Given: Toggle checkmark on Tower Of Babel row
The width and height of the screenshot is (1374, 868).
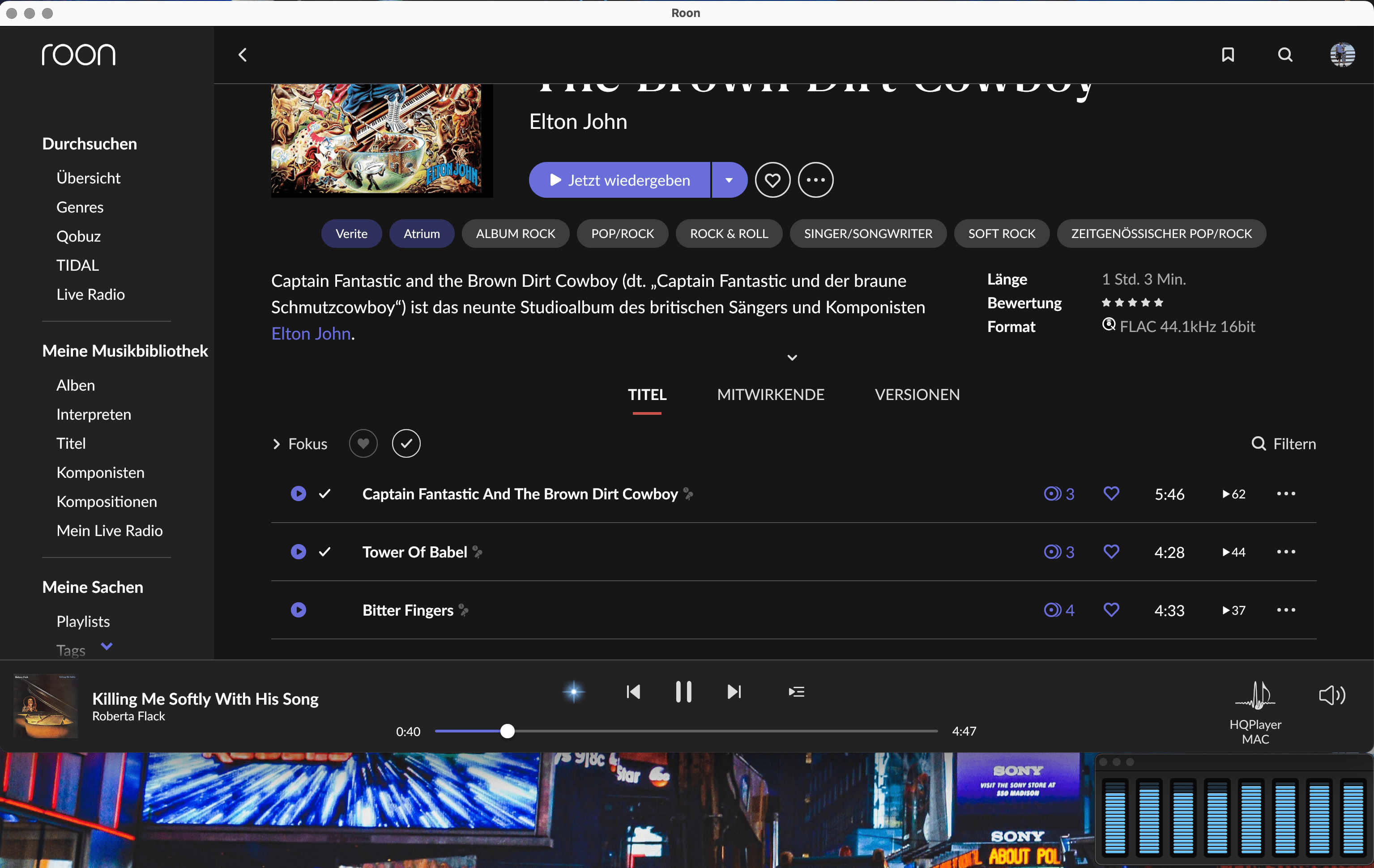Looking at the screenshot, I should pyautogui.click(x=324, y=552).
